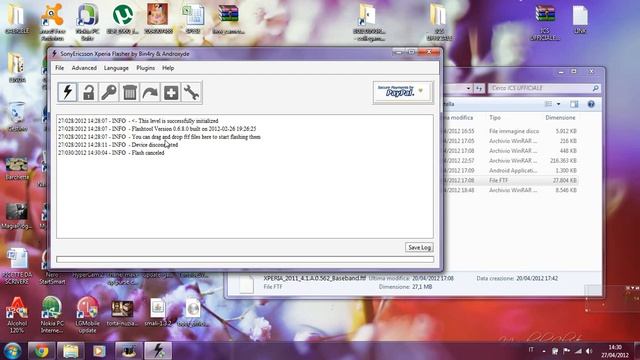
Task: Expand the view options dropdown arrow in Explorer
Action: point(558,104)
